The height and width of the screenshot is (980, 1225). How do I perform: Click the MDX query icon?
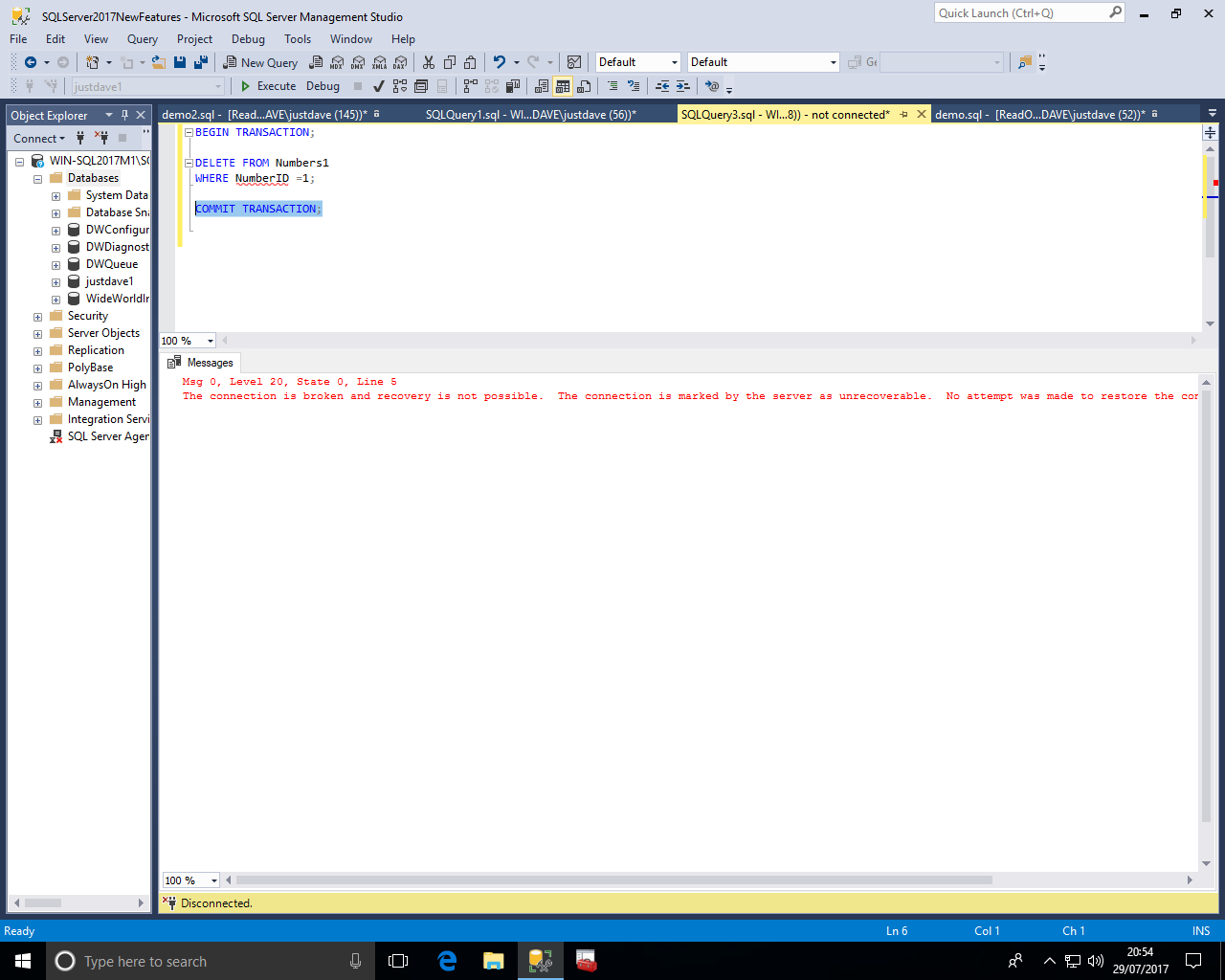(337, 62)
